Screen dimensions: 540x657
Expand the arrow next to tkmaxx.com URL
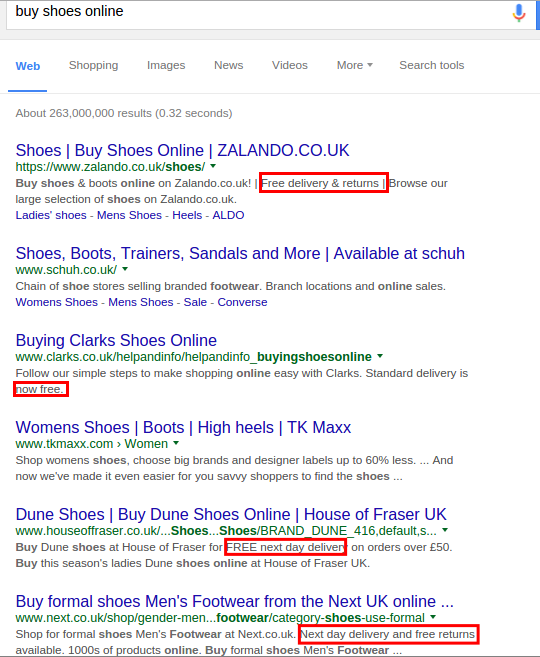point(176,443)
